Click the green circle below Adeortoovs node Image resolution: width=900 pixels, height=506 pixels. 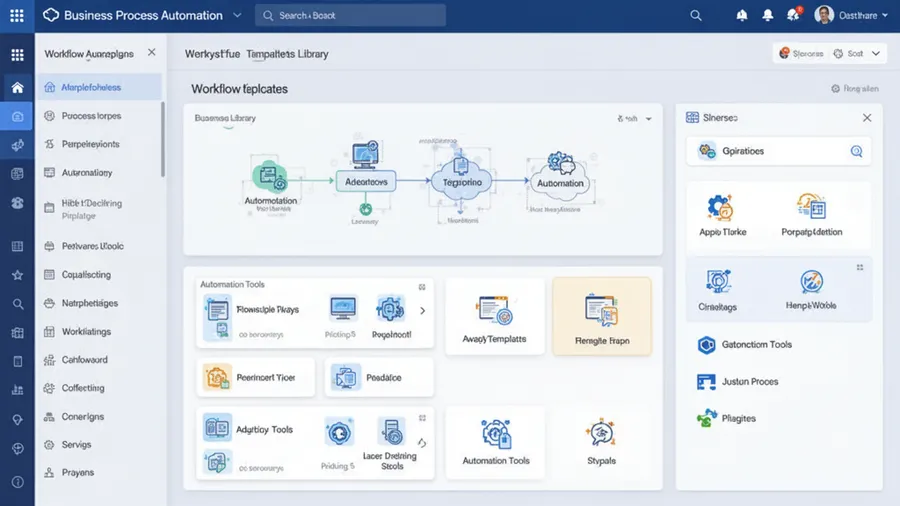[366, 209]
